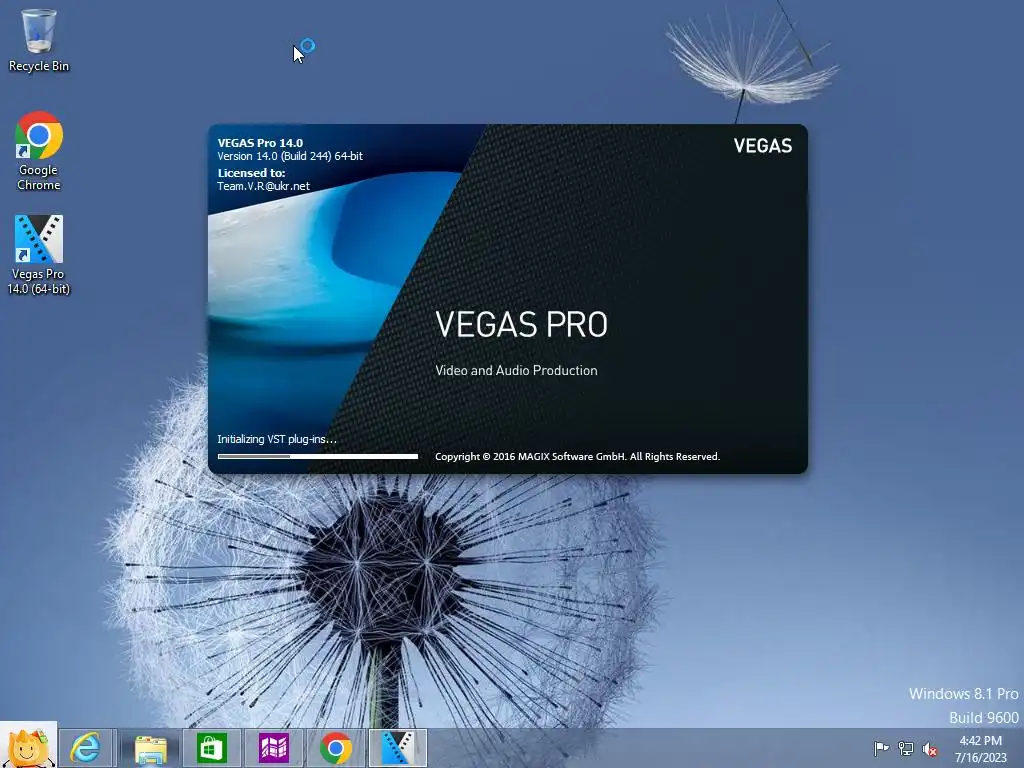Open the Start button in taskbar
This screenshot has width=1024, height=768.
pyautogui.click(x=28, y=745)
